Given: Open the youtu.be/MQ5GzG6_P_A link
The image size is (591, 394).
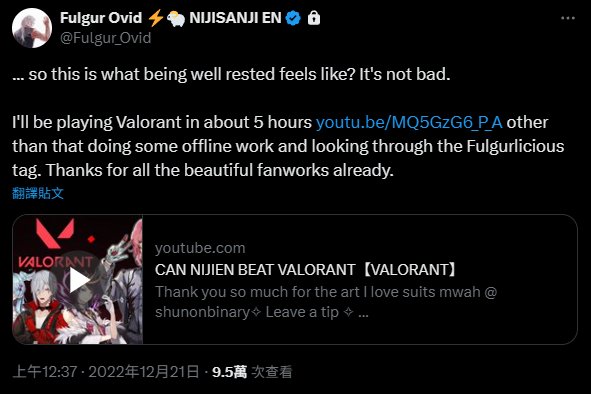Looking at the screenshot, I should pyautogui.click(x=409, y=123).
